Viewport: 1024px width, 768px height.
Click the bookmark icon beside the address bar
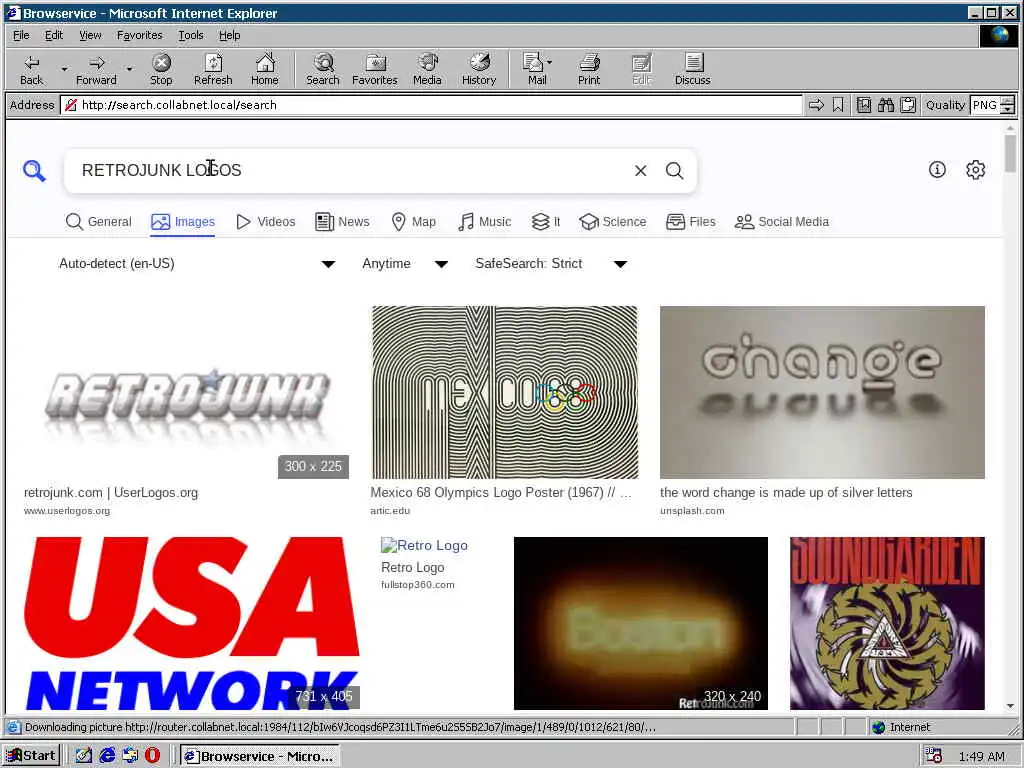pyautogui.click(x=838, y=105)
